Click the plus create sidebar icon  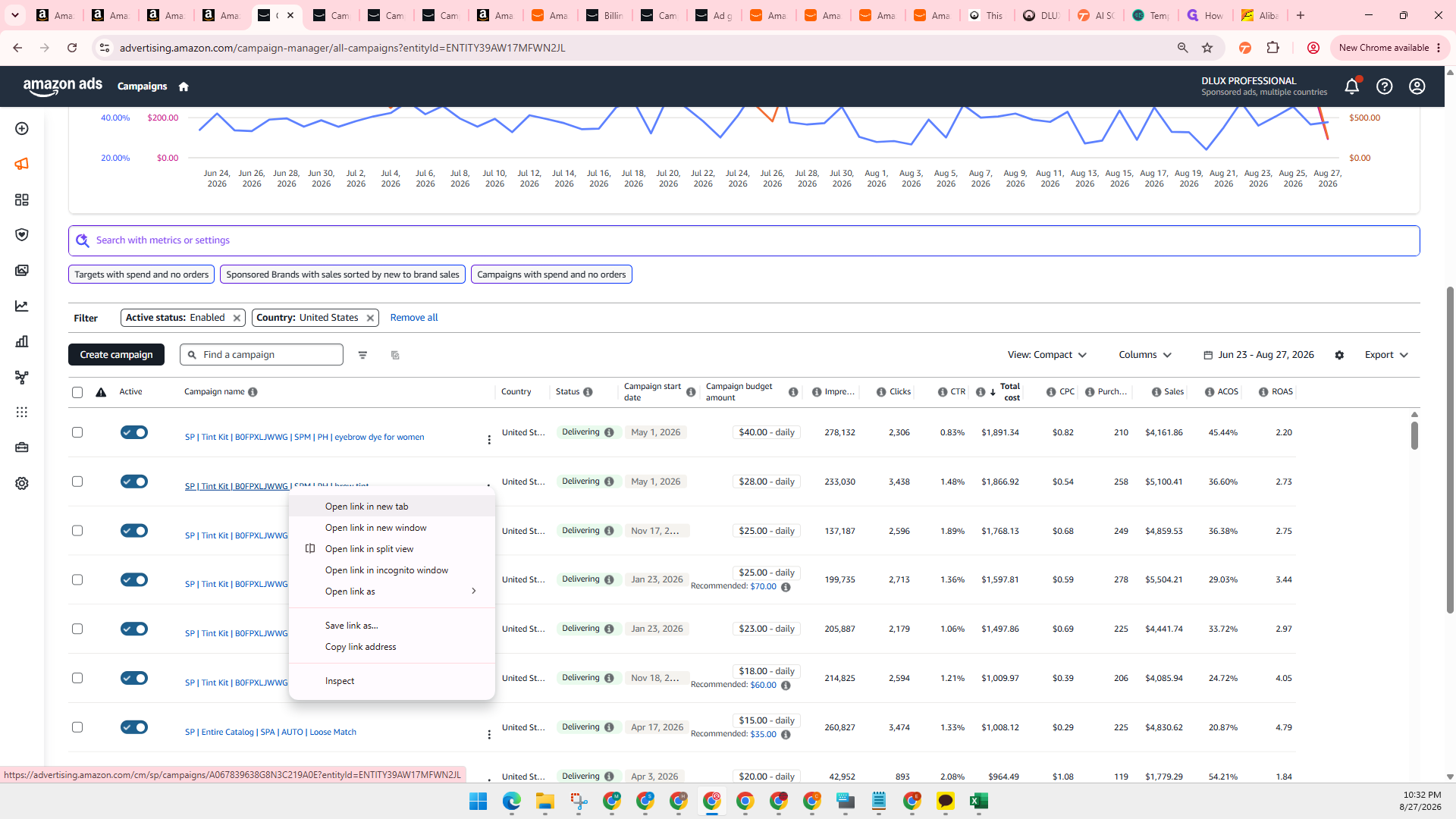pos(22,128)
